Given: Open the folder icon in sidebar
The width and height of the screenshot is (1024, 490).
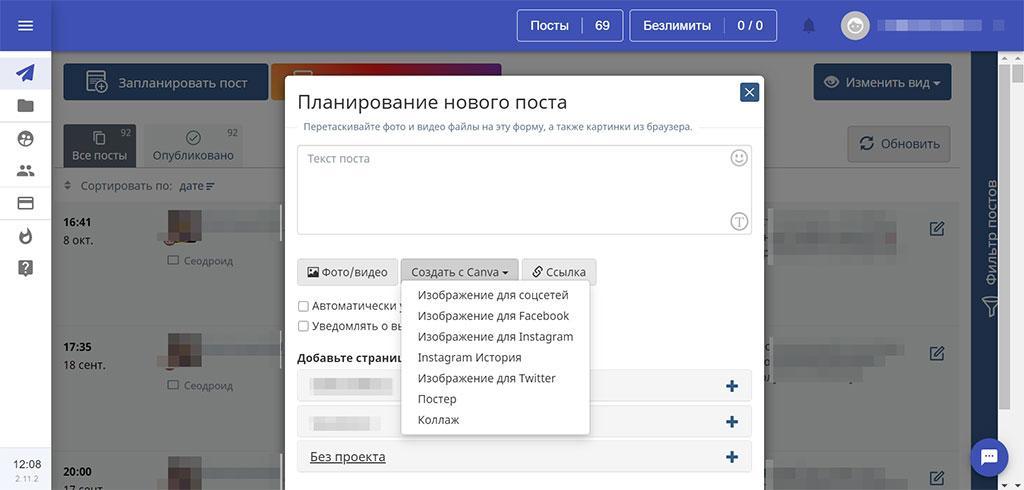Looking at the screenshot, I should coord(25,106).
